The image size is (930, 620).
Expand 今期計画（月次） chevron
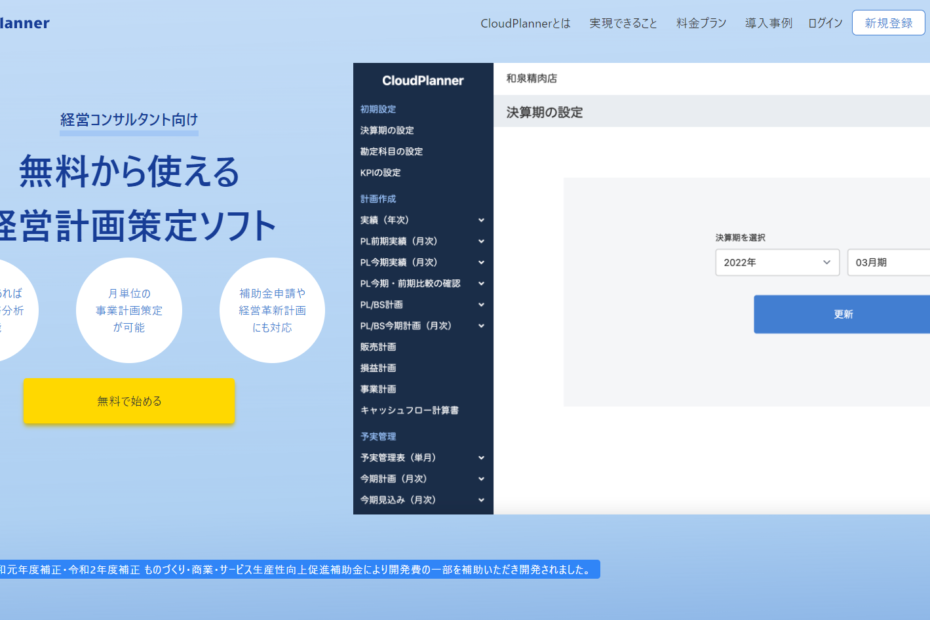[x=481, y=479]
